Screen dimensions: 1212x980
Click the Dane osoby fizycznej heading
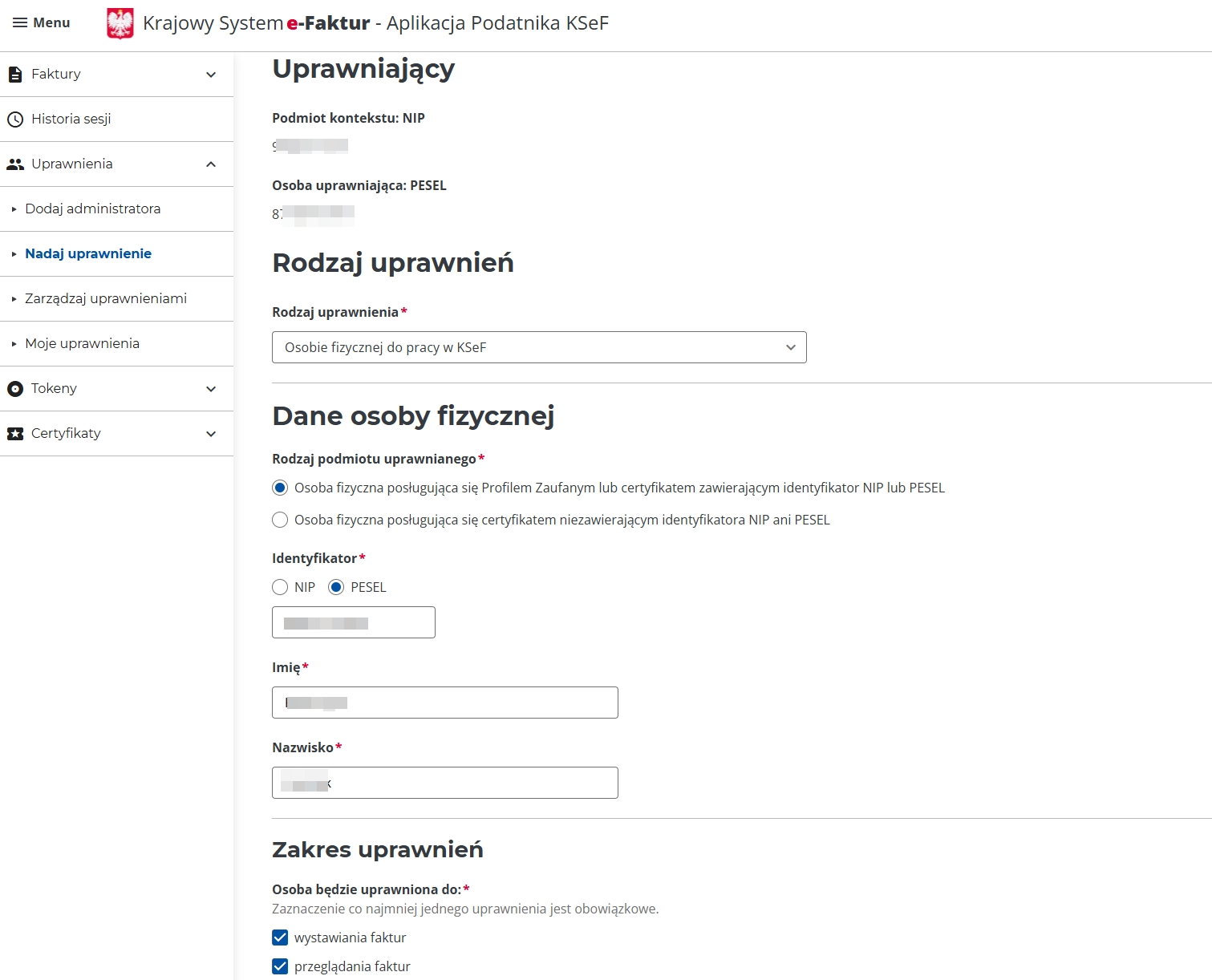pos(413,416)
